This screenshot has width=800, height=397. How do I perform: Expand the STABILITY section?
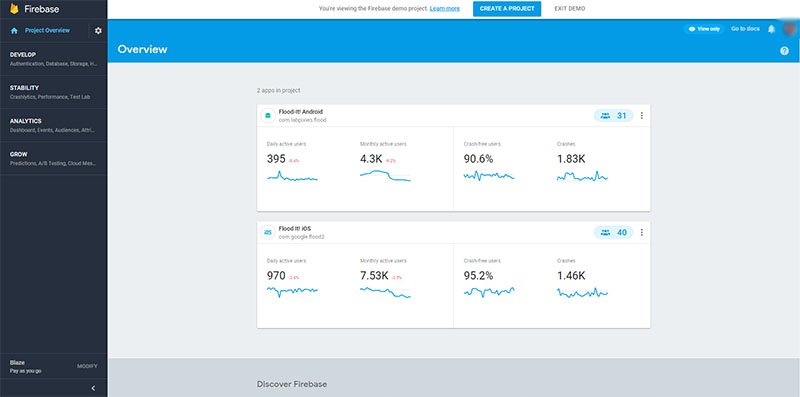pos(54,92)
